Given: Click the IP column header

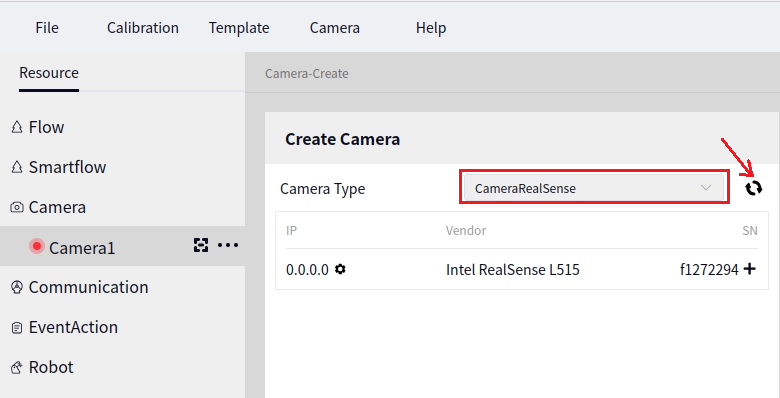Looking at the screenshot, I should (292, 230).
